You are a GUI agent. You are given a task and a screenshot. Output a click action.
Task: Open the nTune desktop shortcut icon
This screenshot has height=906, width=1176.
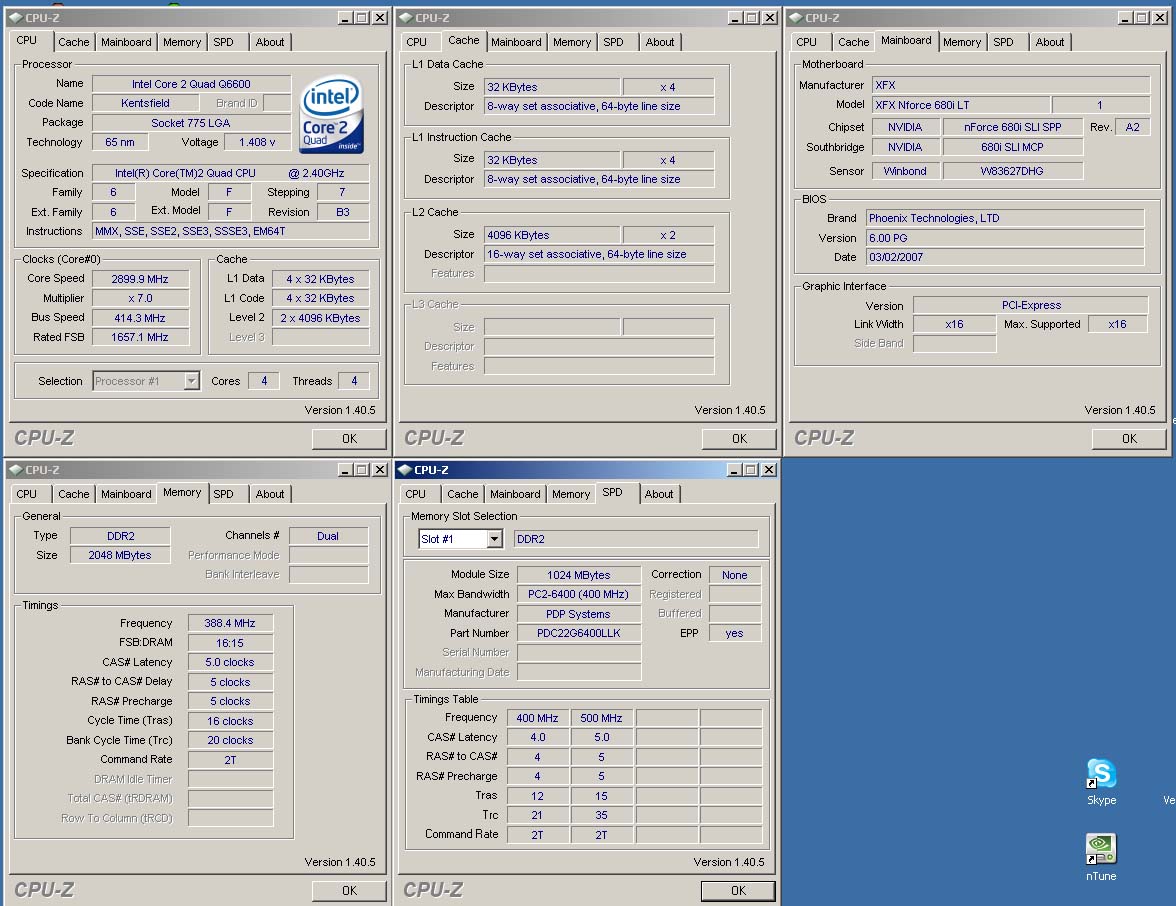1101,849
